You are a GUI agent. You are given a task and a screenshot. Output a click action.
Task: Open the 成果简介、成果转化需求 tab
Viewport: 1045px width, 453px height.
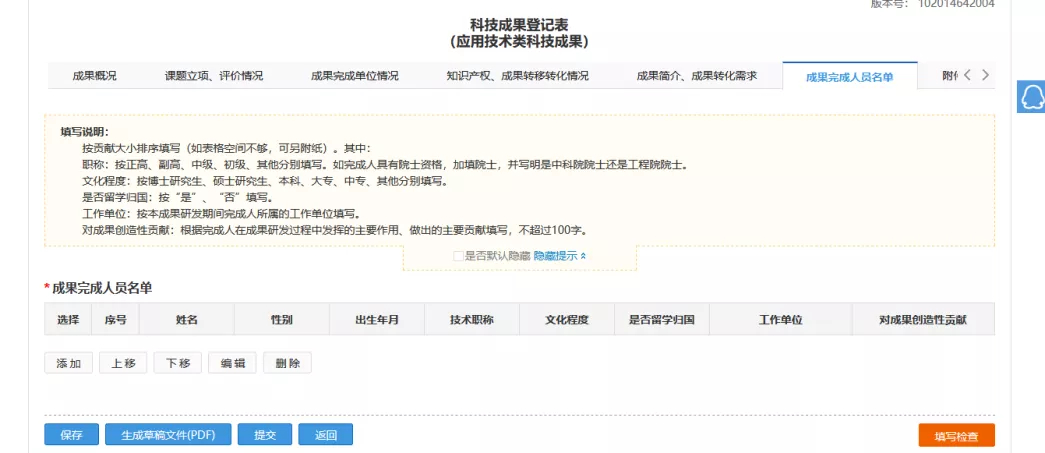697,76
